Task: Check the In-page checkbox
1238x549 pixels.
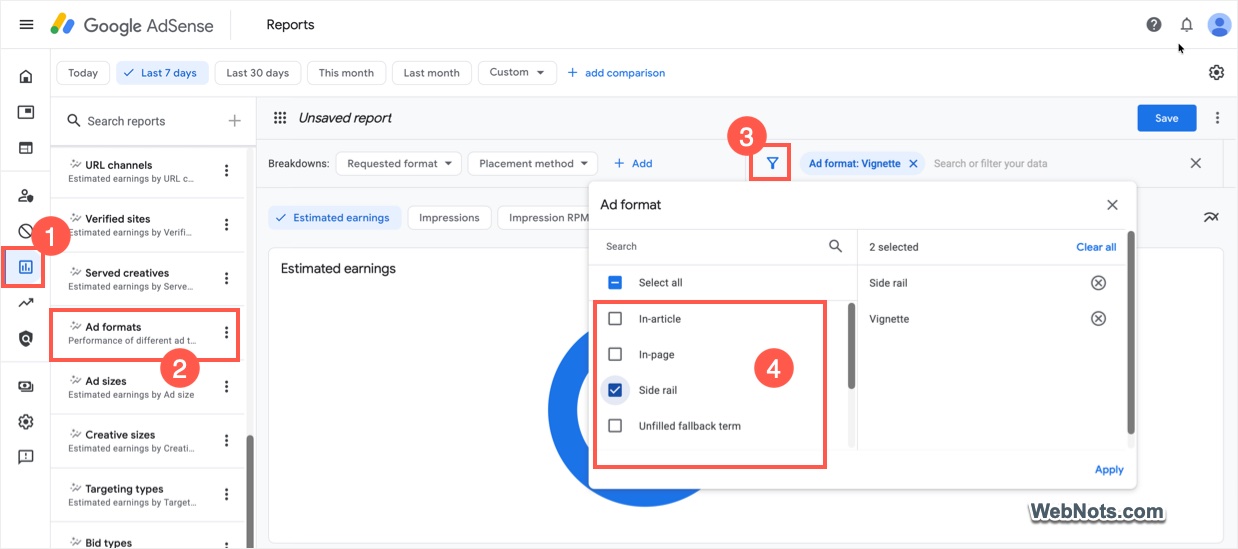Action: click(615, 354)
